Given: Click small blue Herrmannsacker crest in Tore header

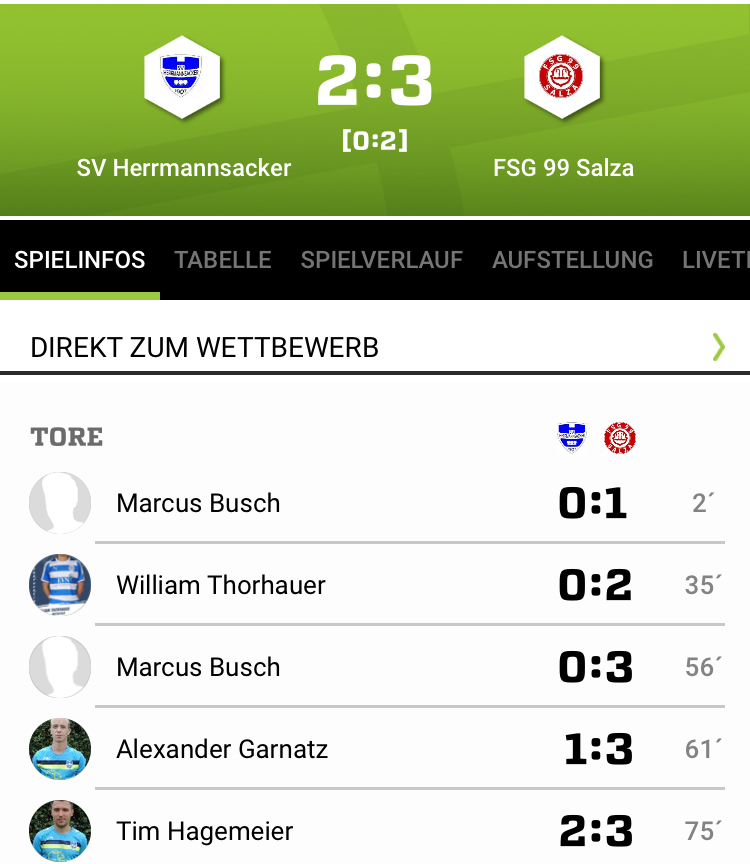Looking at the screenshot, I should 571,438.
